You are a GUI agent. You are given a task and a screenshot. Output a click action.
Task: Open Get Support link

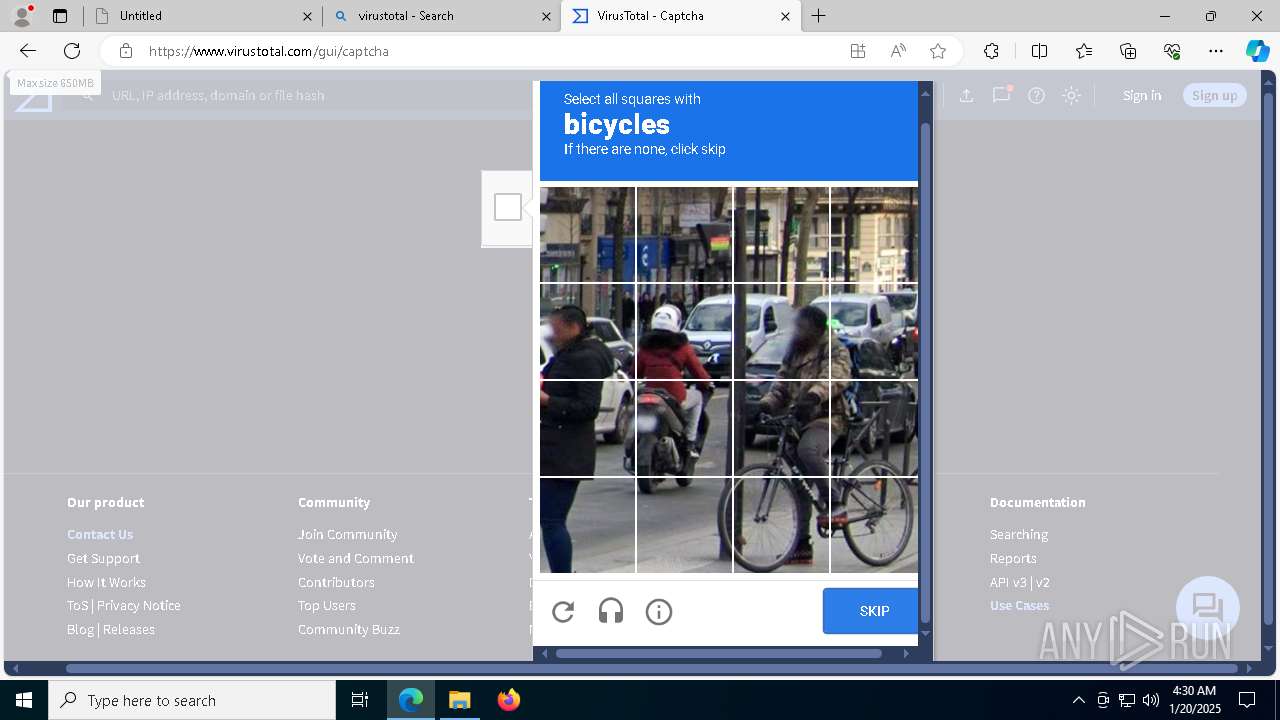(x=103, y=558)
